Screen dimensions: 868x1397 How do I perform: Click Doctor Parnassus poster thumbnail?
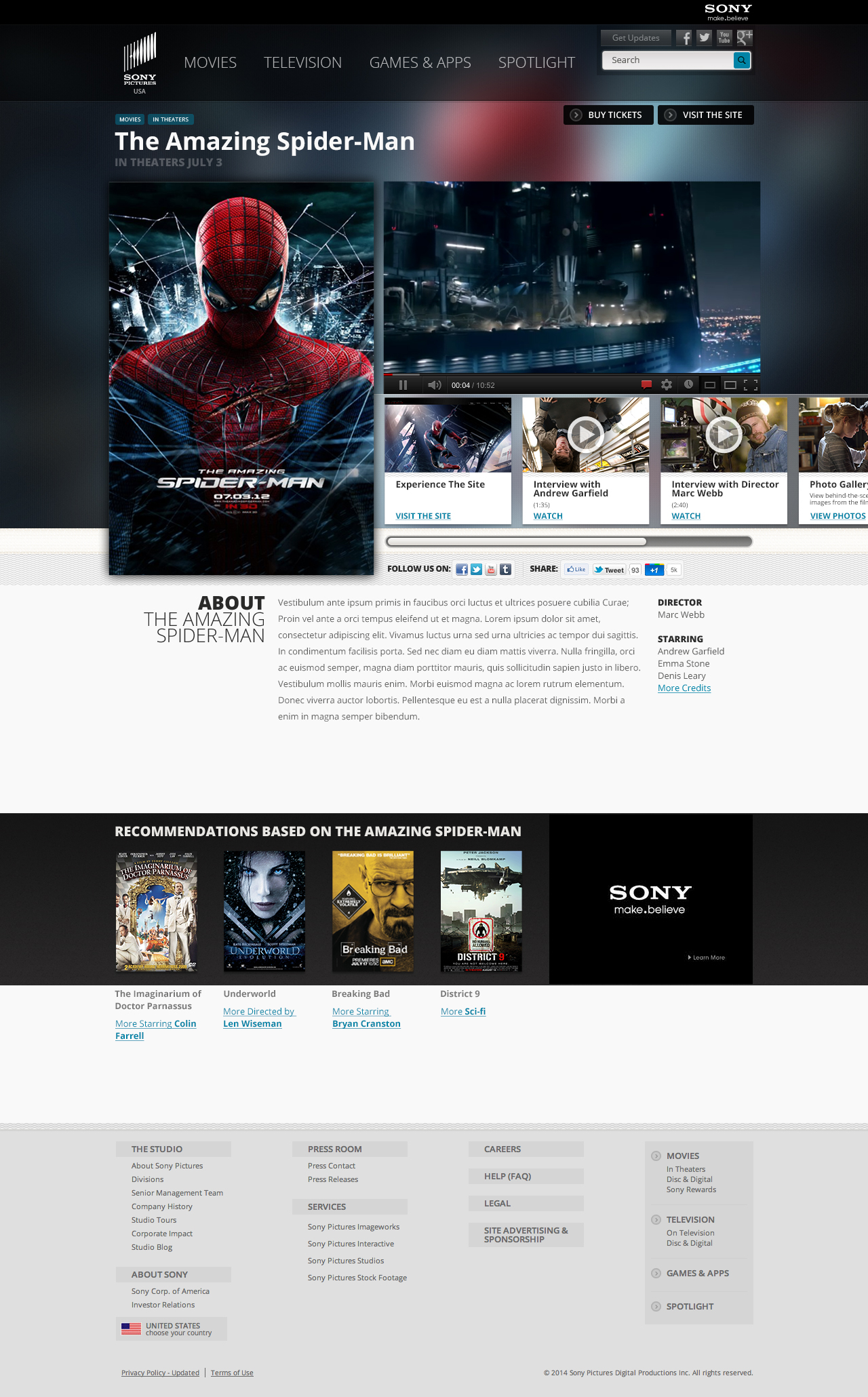[x=156, y=911]
